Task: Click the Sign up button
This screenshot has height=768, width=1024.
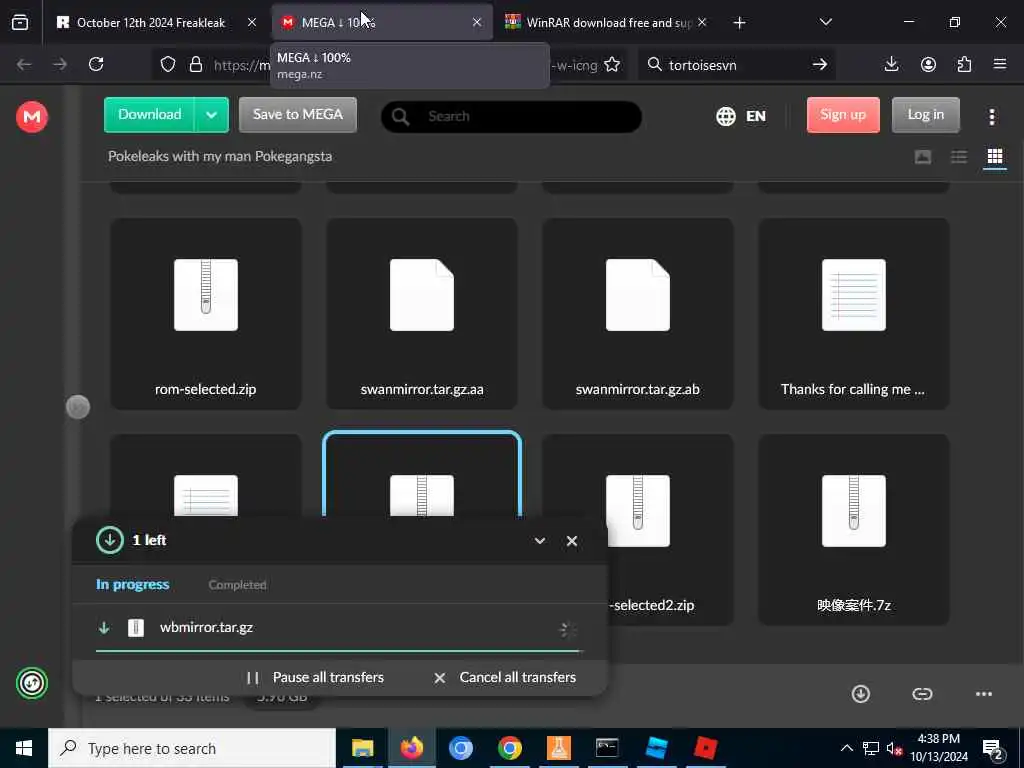Action: [x=843, y=114]
